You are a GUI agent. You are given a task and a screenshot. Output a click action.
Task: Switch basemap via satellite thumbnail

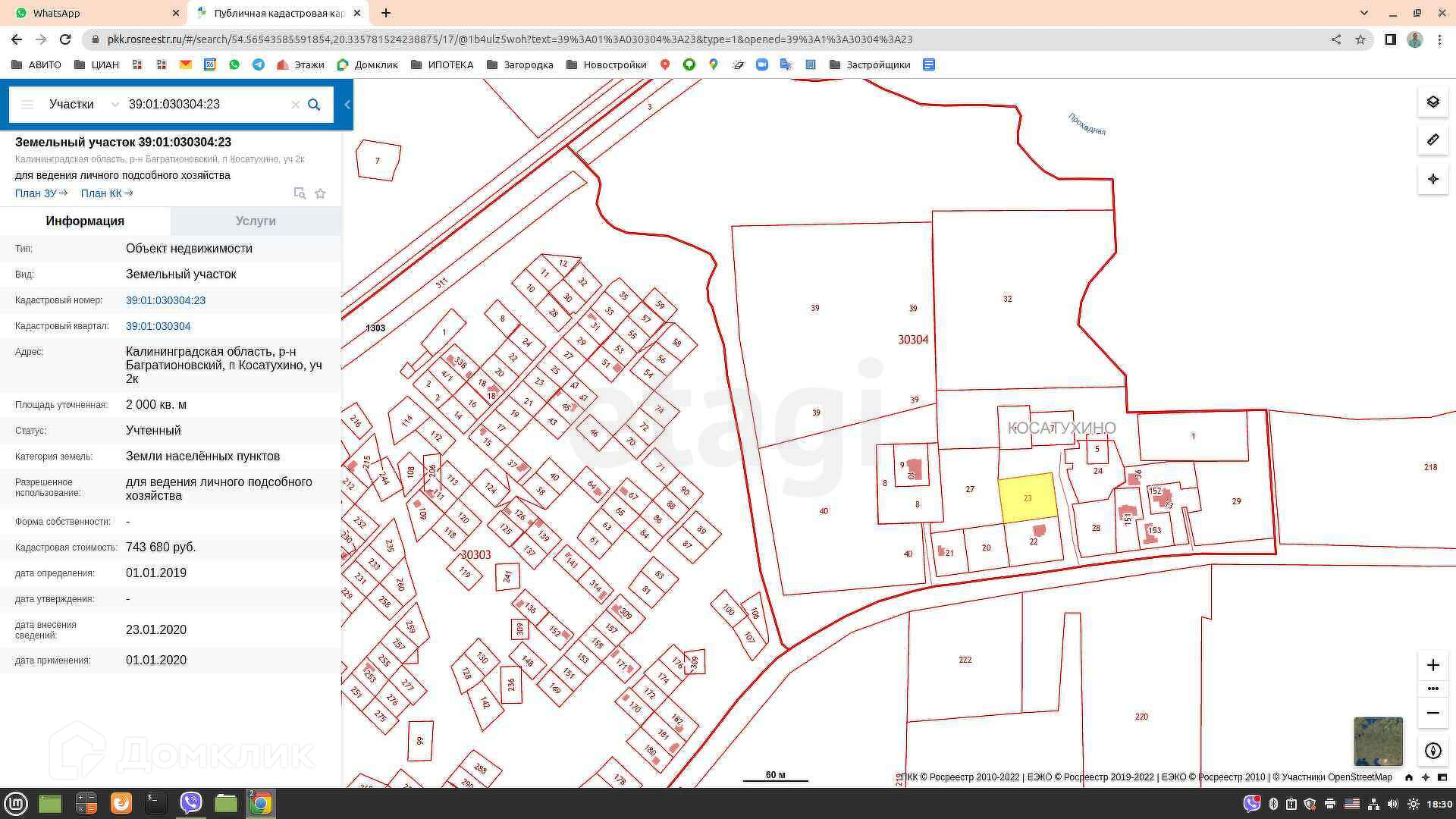[x=1378, y=741]
